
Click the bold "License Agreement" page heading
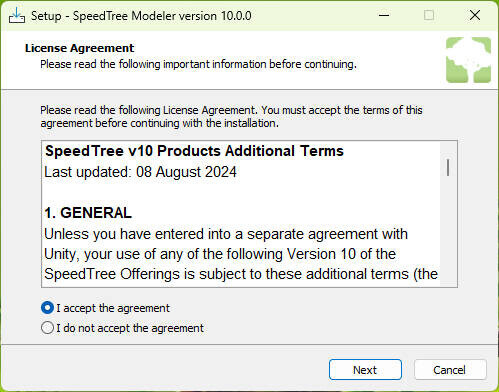point(79,48)
